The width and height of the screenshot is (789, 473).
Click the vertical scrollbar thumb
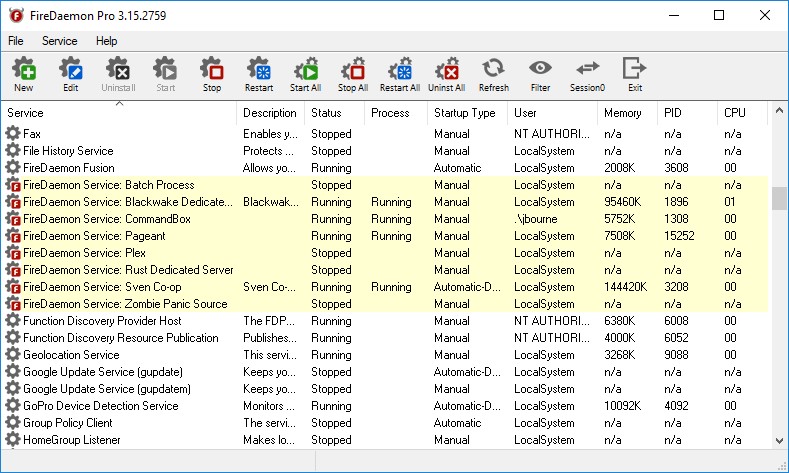point(779,198)
